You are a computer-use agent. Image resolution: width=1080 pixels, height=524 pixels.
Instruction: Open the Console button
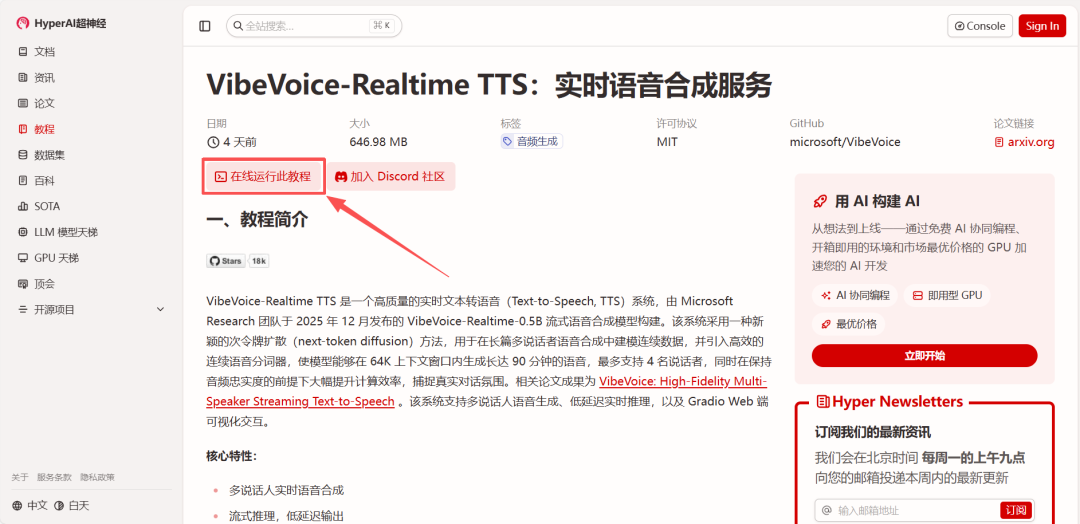(x=980, y=26)
